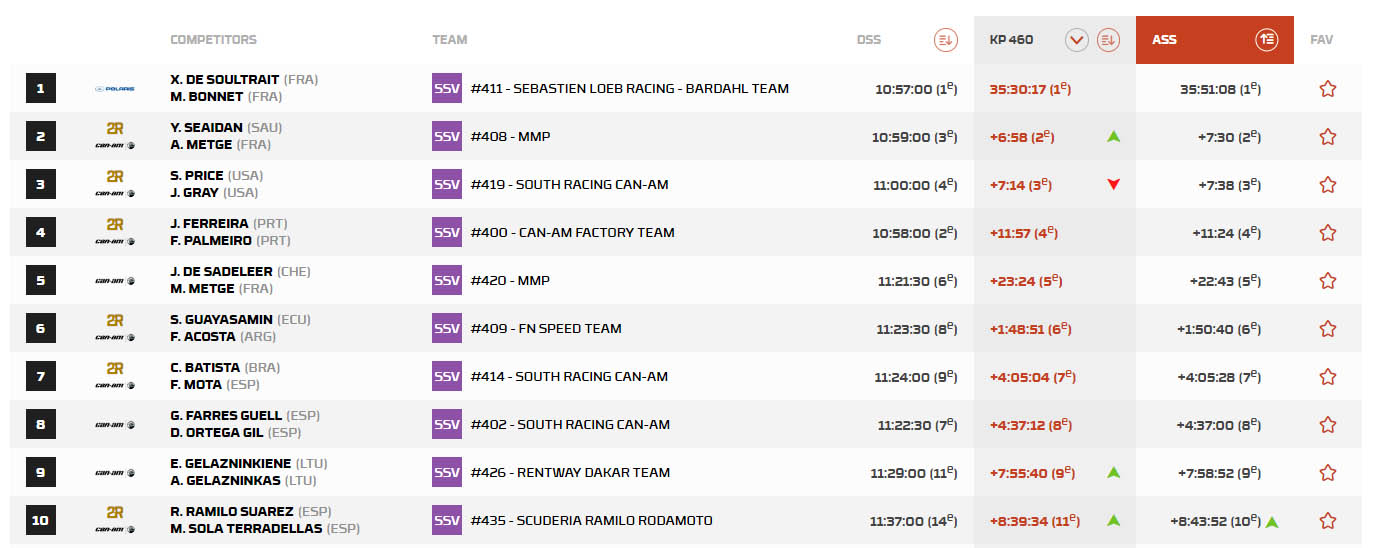Select the KP 460 column header
This screenshot has width=1380, height=548.
coord(1011,40)
